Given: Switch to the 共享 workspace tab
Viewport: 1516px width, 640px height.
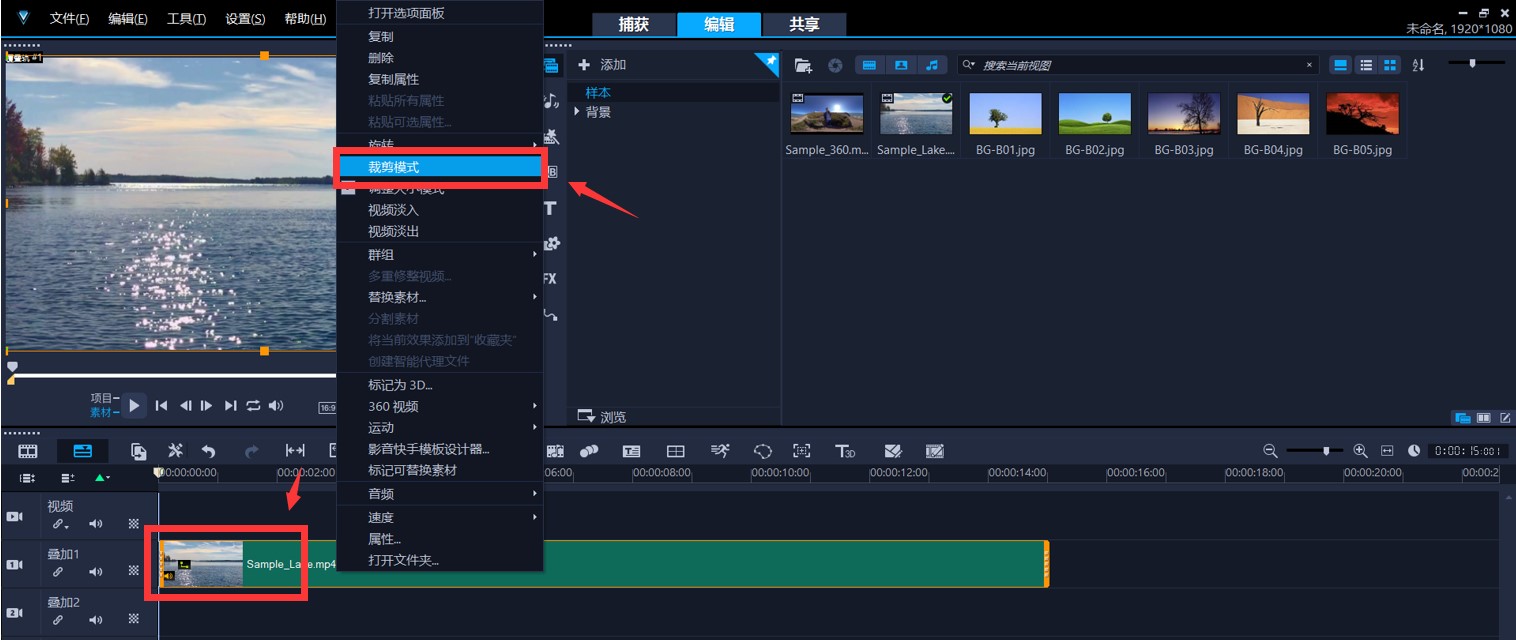Looking at the screenshot, I should click(x=805, y=25).
